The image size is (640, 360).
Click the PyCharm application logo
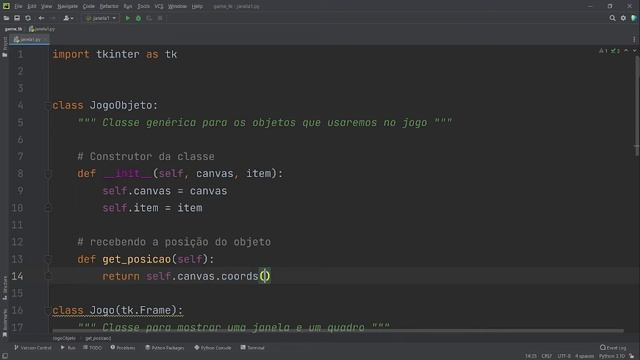[6, 6]
